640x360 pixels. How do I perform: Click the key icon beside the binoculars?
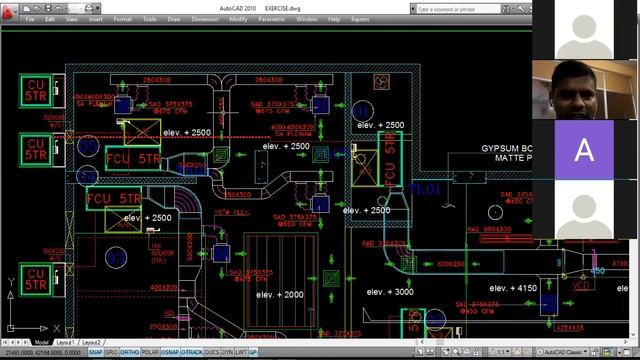click(x=521, y=9)
